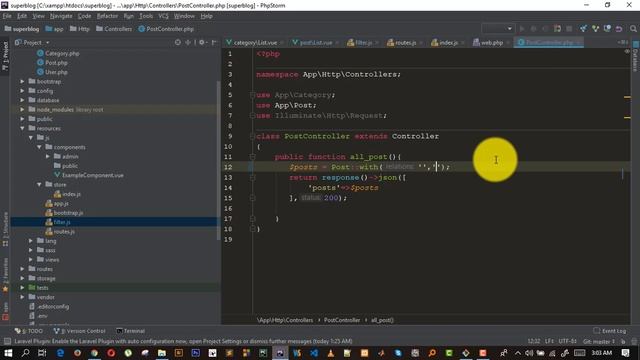Click the Stop square icon in toolbar
Screen dimensions: 640x360
(x=569, y=29)
